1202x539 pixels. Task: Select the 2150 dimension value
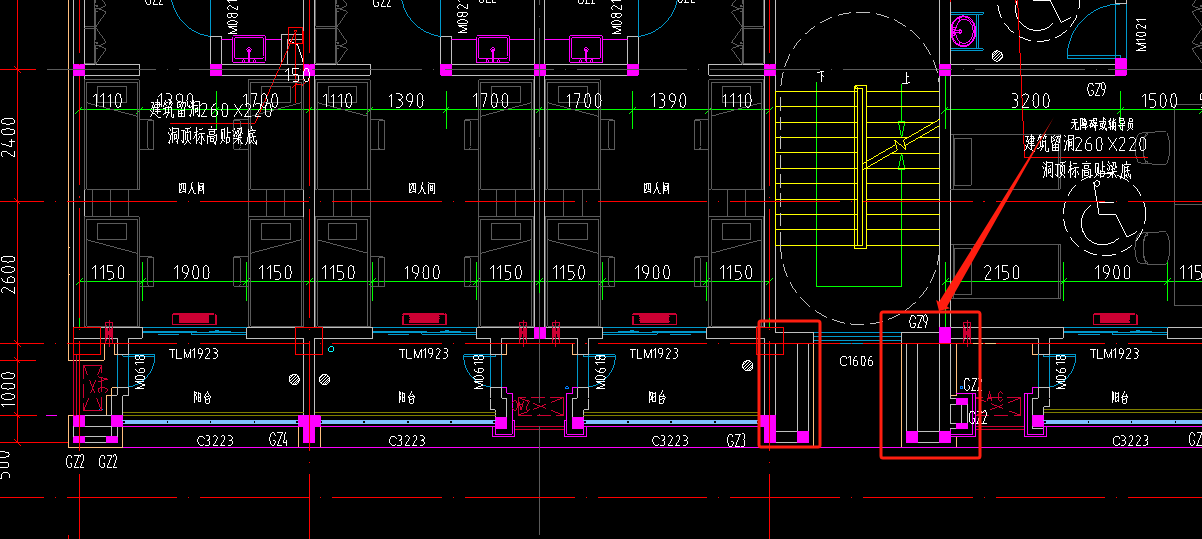1001,272
